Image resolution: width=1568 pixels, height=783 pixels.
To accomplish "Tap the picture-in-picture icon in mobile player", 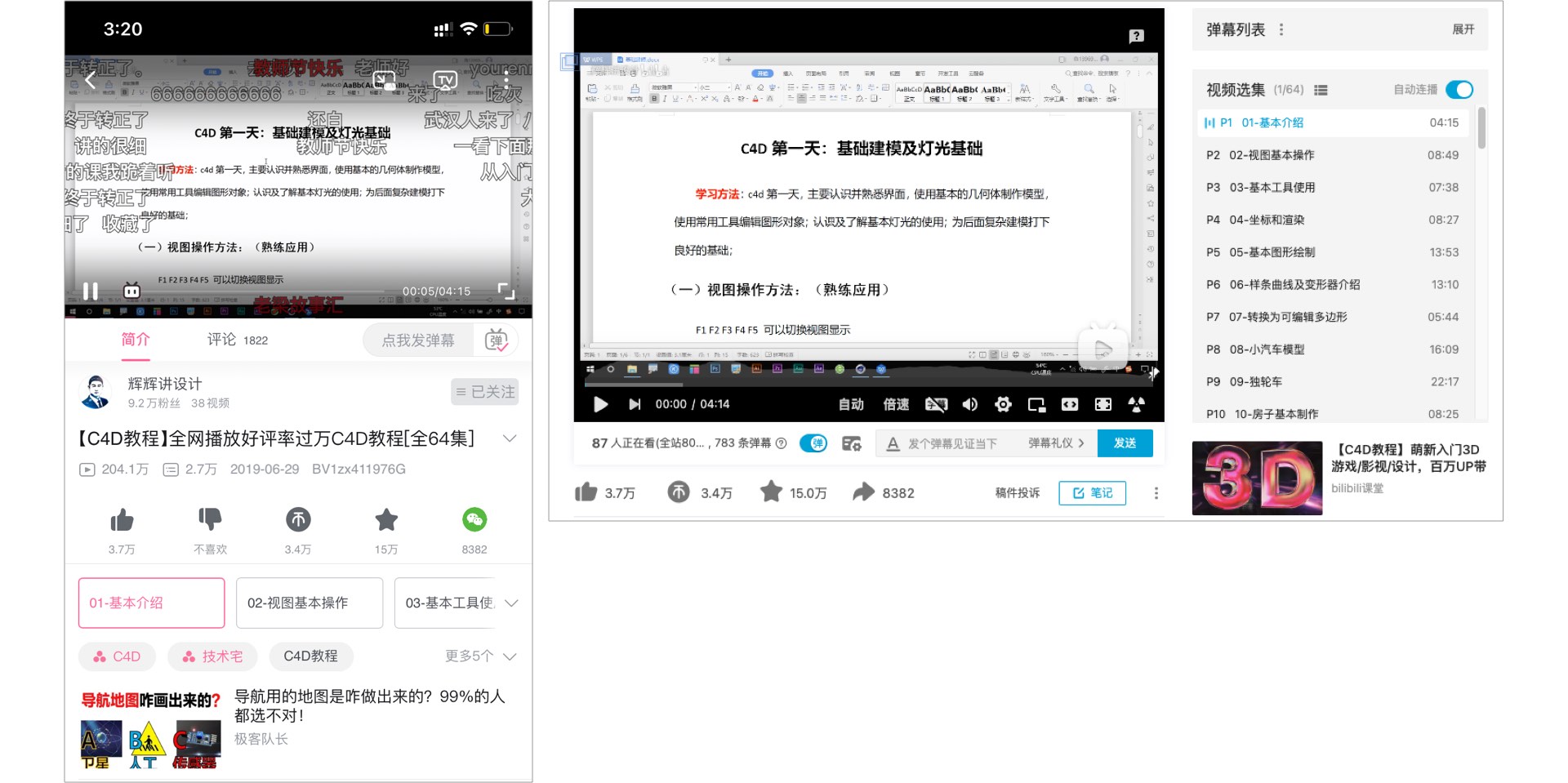I will coord(384,80).
